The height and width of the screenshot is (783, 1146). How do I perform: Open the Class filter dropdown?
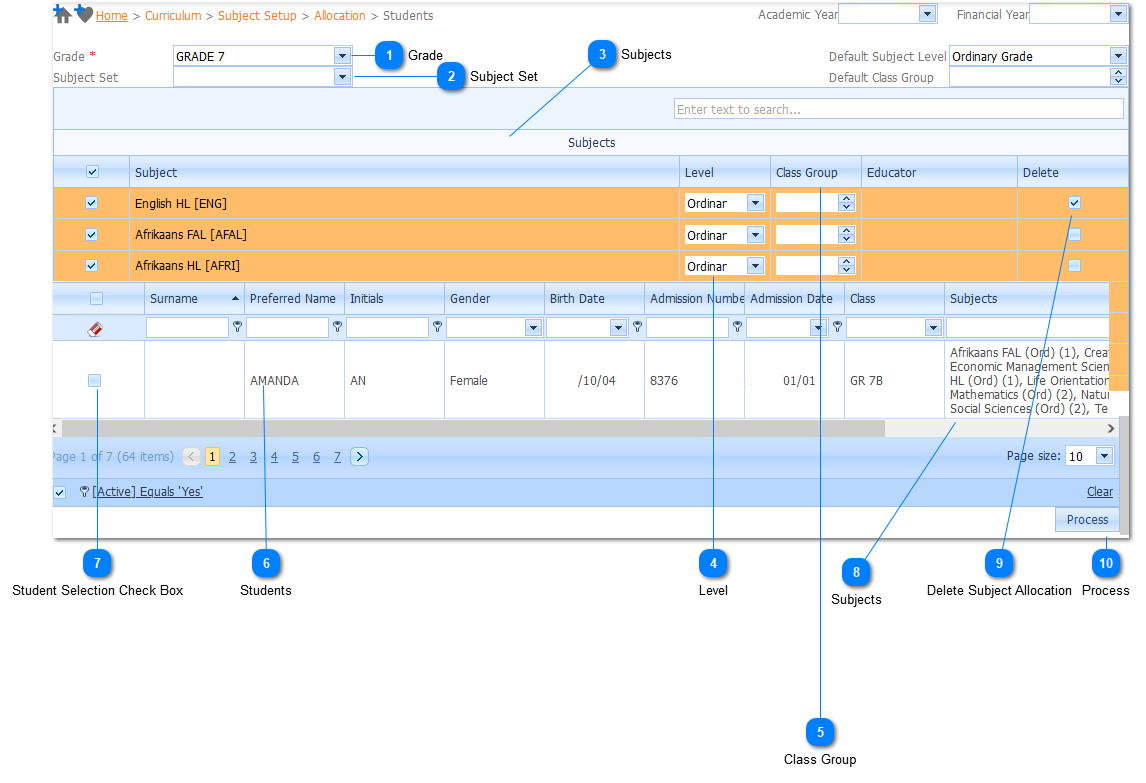coord(933,328)
